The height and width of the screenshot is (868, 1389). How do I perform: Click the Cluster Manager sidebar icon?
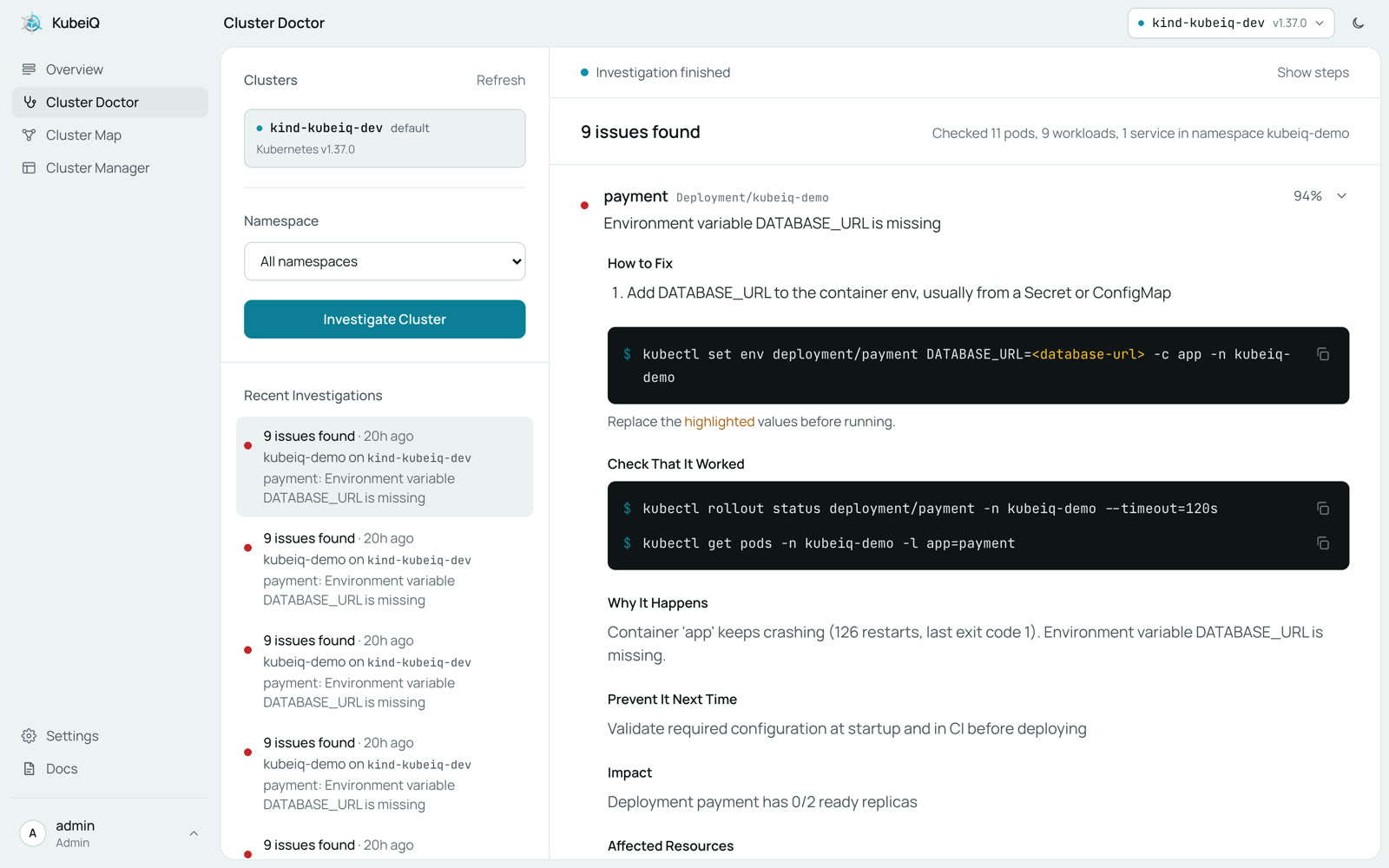pyautogui.click(x=30, y=168)
